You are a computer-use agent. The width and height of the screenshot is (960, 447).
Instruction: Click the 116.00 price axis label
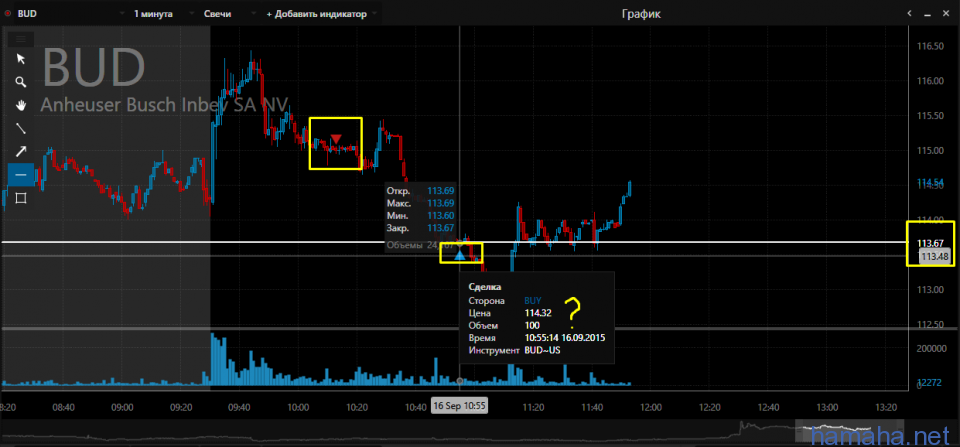coord(930,80)
